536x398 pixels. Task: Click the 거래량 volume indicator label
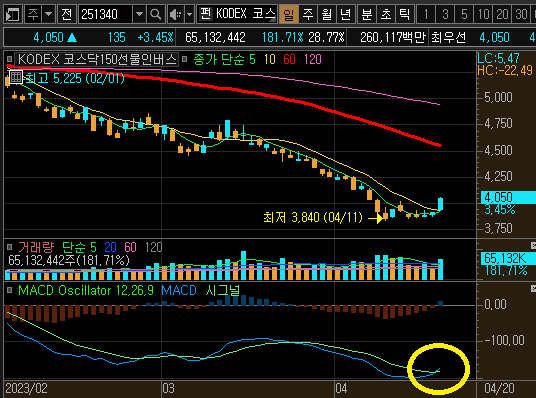(36, 247)
